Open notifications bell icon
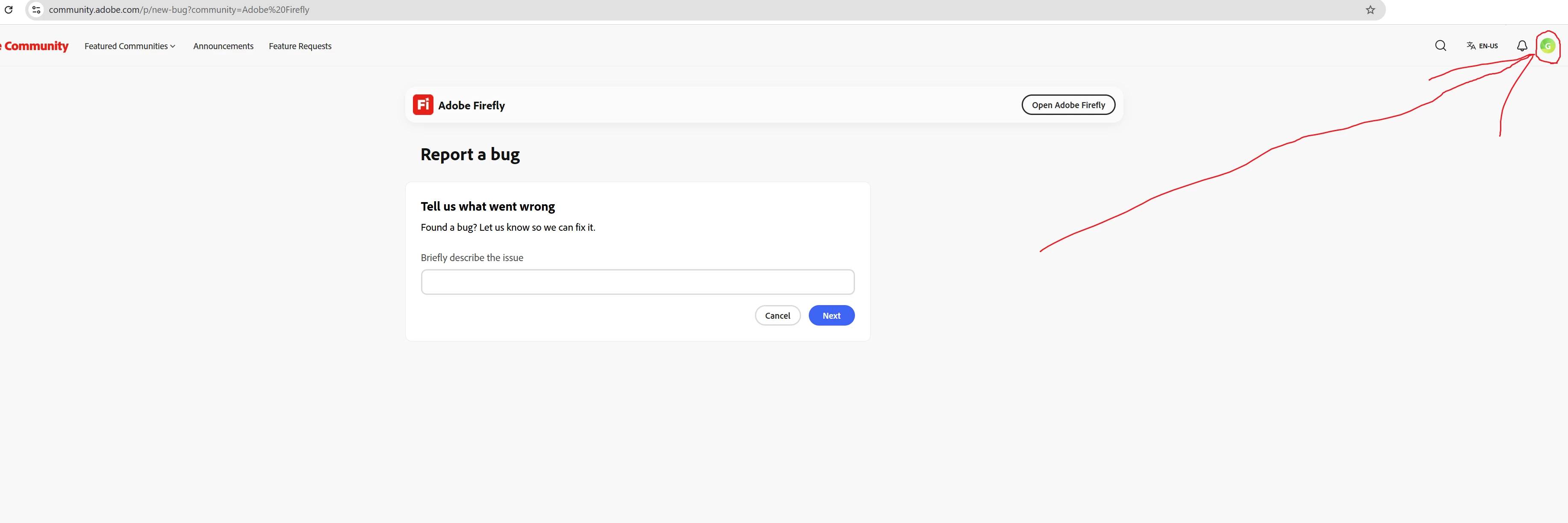 pyautogui.click(x=1522, y=46)
